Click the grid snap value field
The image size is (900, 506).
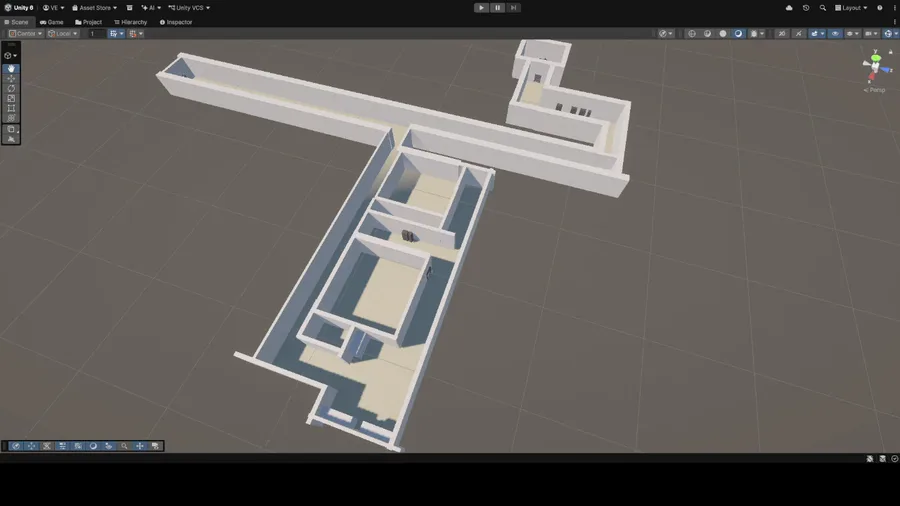[96, 33]
